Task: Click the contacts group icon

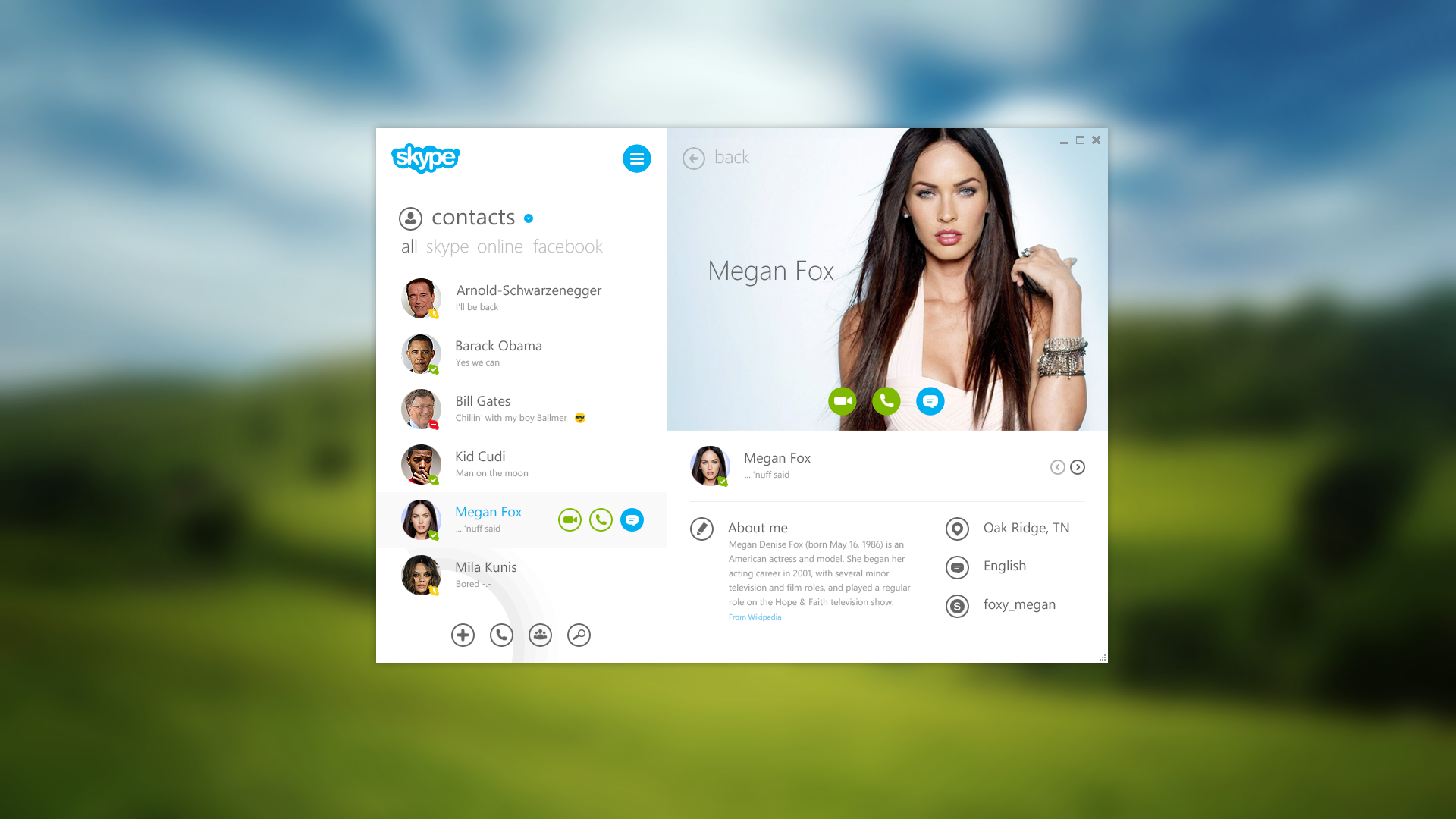Action: coord(540,635)
